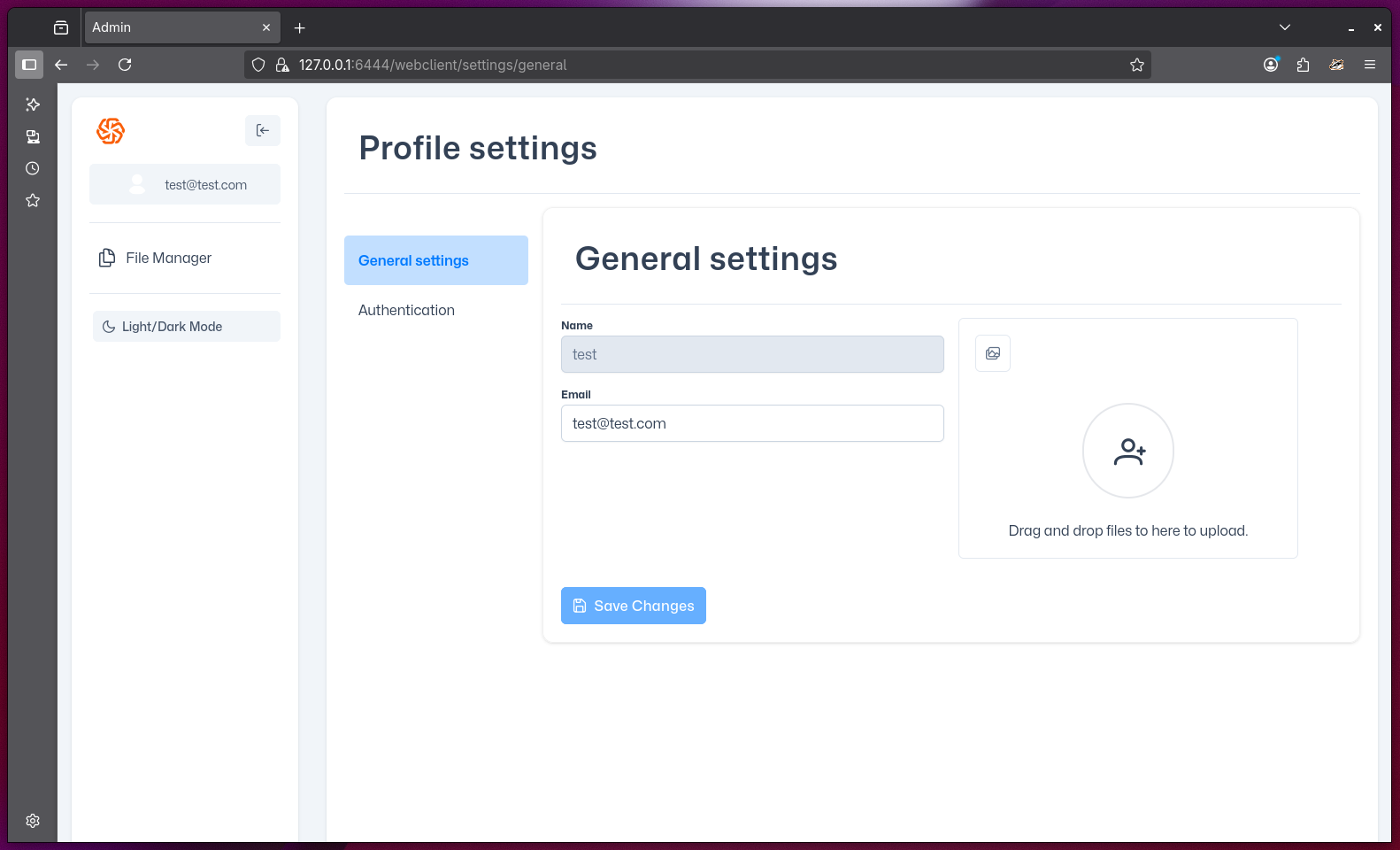This screenshot has height=850, width=1400.
Task: Click the Email field label
Action: [x=576, y=394]
